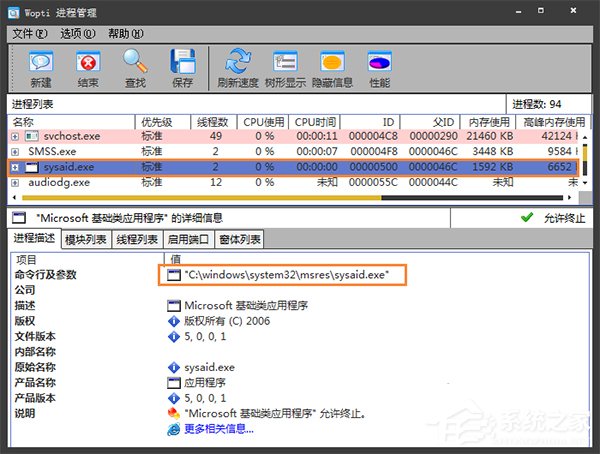Click the sysaid.exe process icon

[32, 167]
